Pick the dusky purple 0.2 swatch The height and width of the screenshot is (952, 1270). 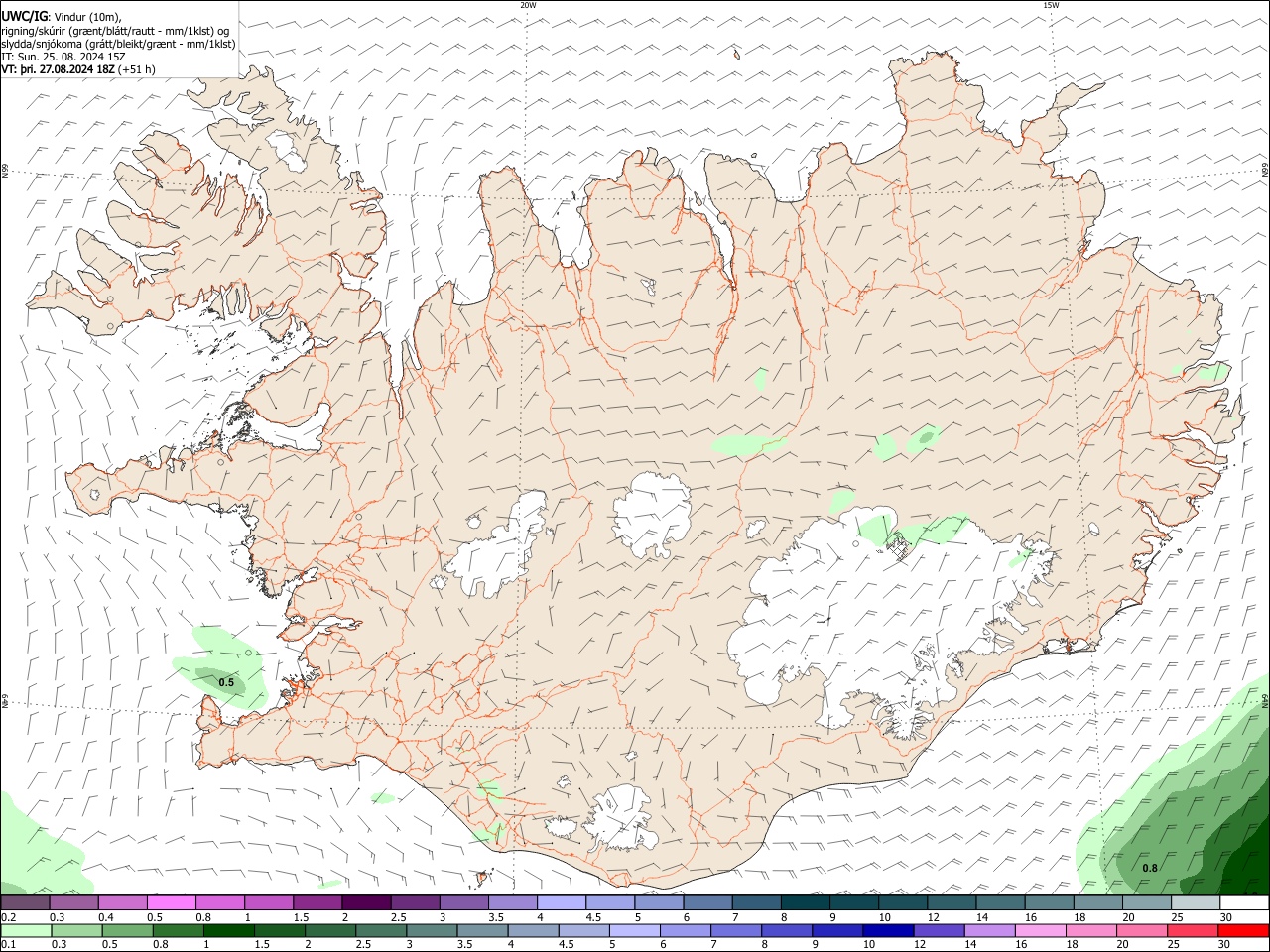(x=25, y=903)
